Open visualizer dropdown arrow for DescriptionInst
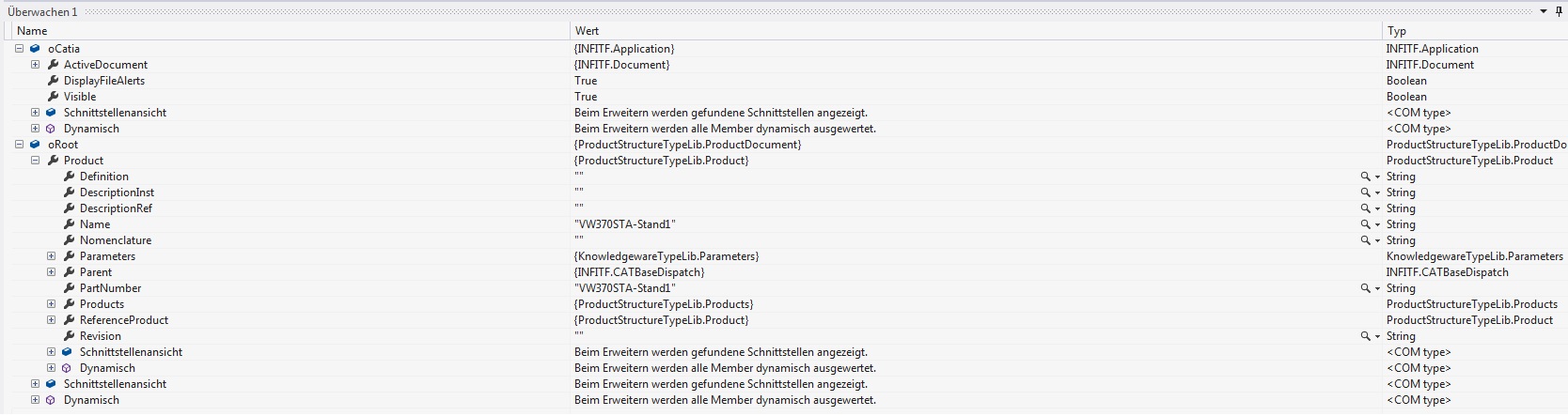 coord(1378,193)
